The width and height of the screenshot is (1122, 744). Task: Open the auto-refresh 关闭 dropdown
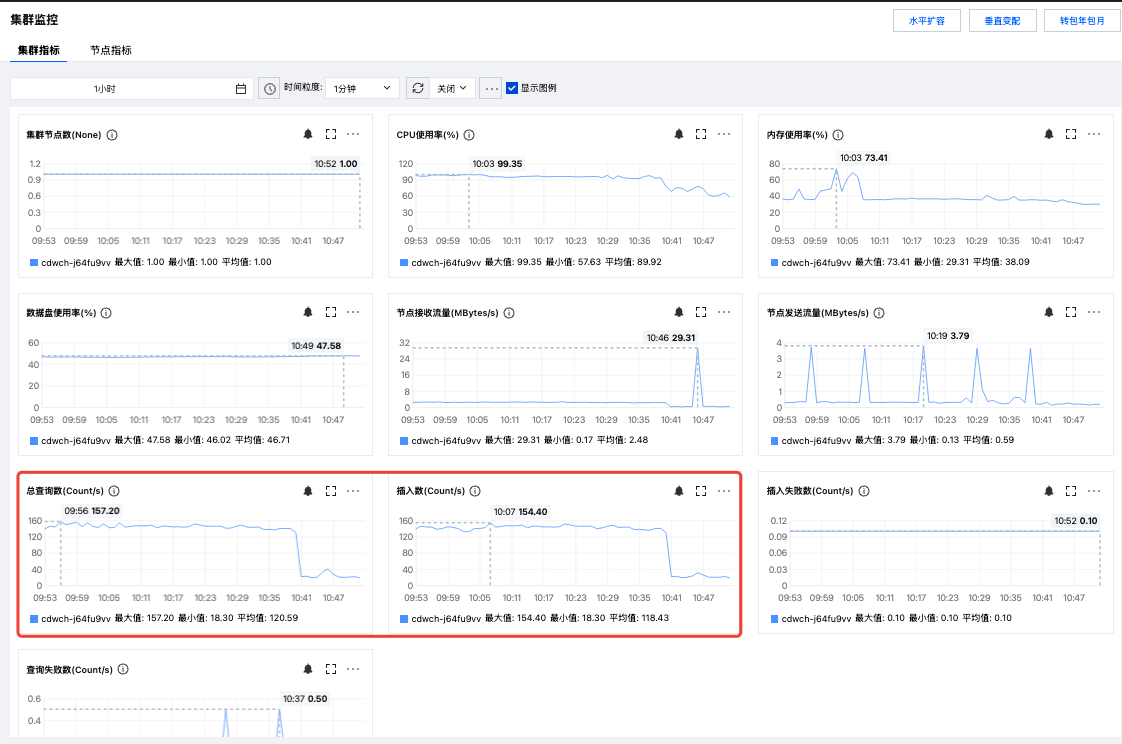pos(452,88)
